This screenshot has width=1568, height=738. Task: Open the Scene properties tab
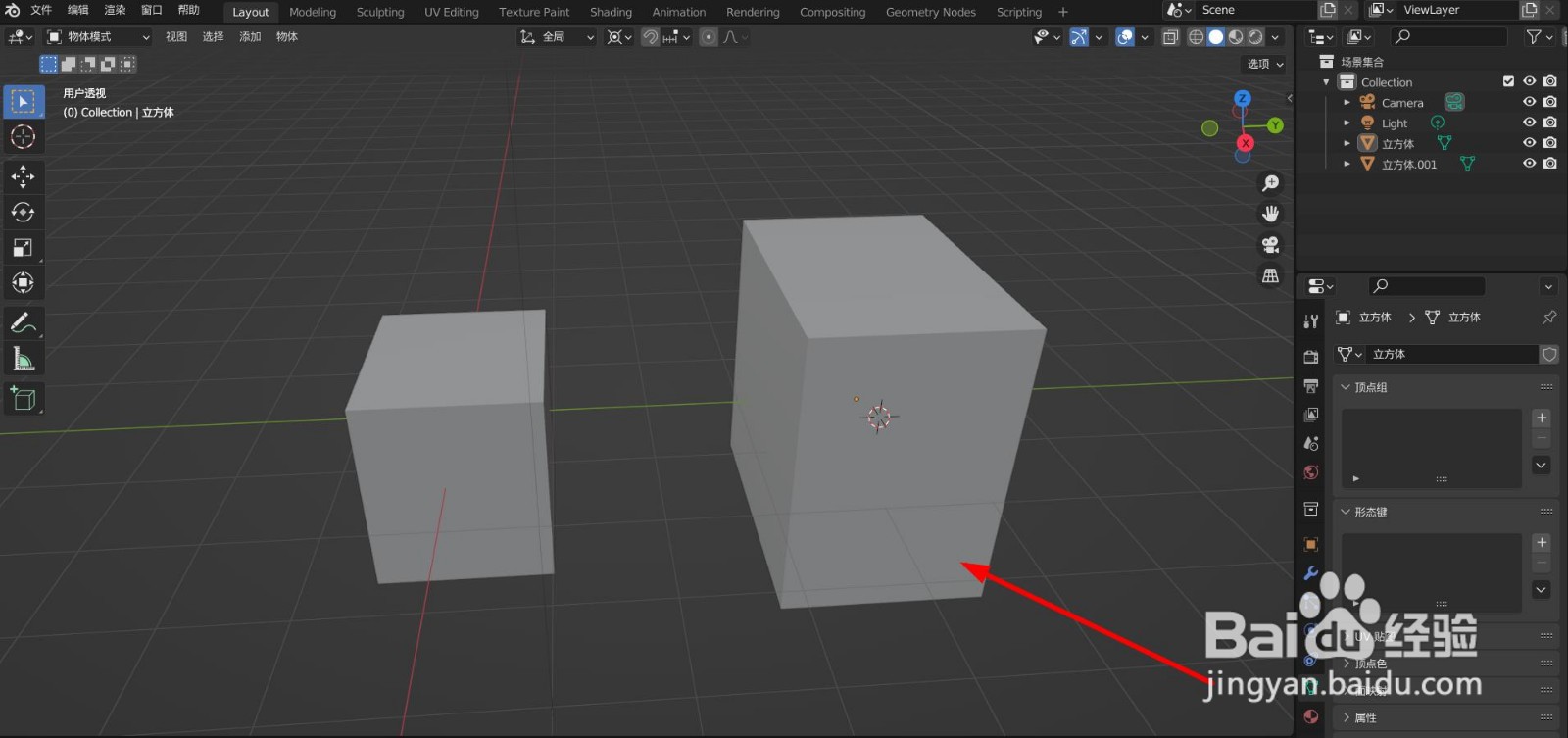1311,444
